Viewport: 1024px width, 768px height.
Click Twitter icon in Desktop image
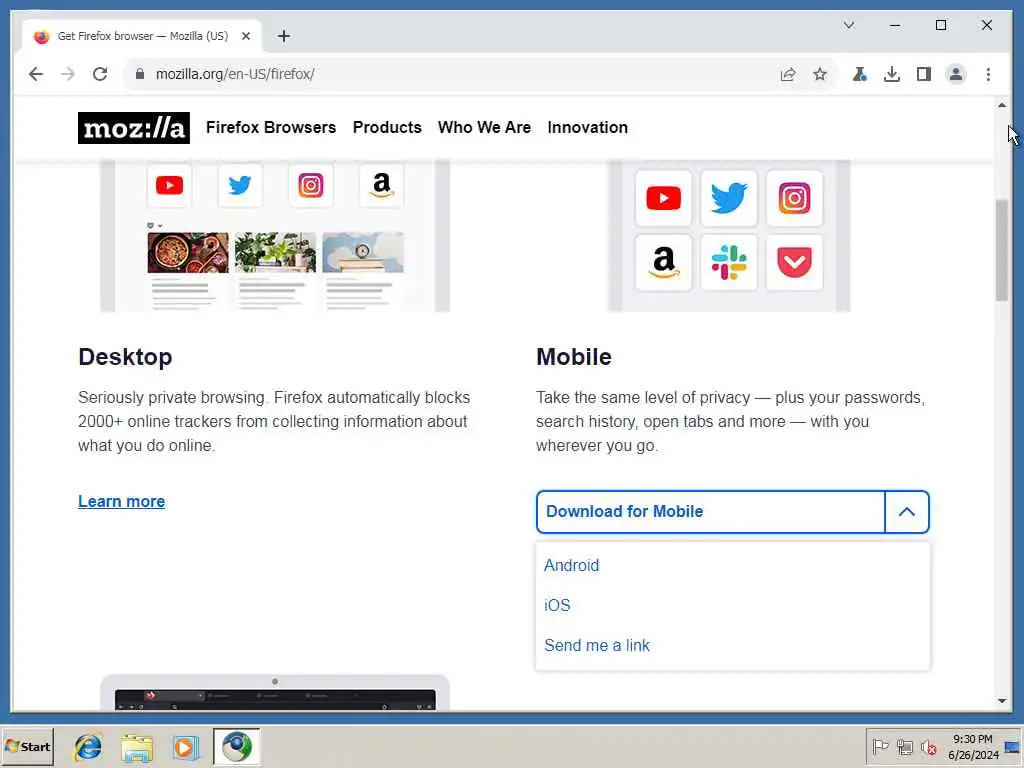240,185
